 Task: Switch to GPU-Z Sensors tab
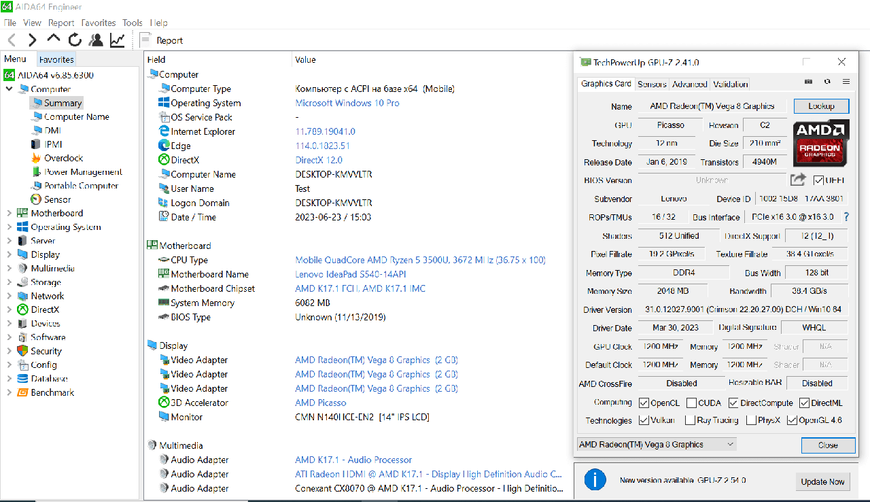click(651, 84)
